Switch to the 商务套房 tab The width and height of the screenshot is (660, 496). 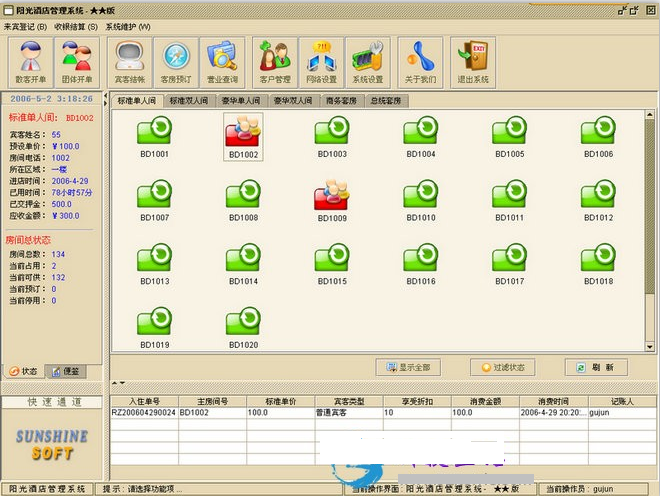click(x=341, y=101)
